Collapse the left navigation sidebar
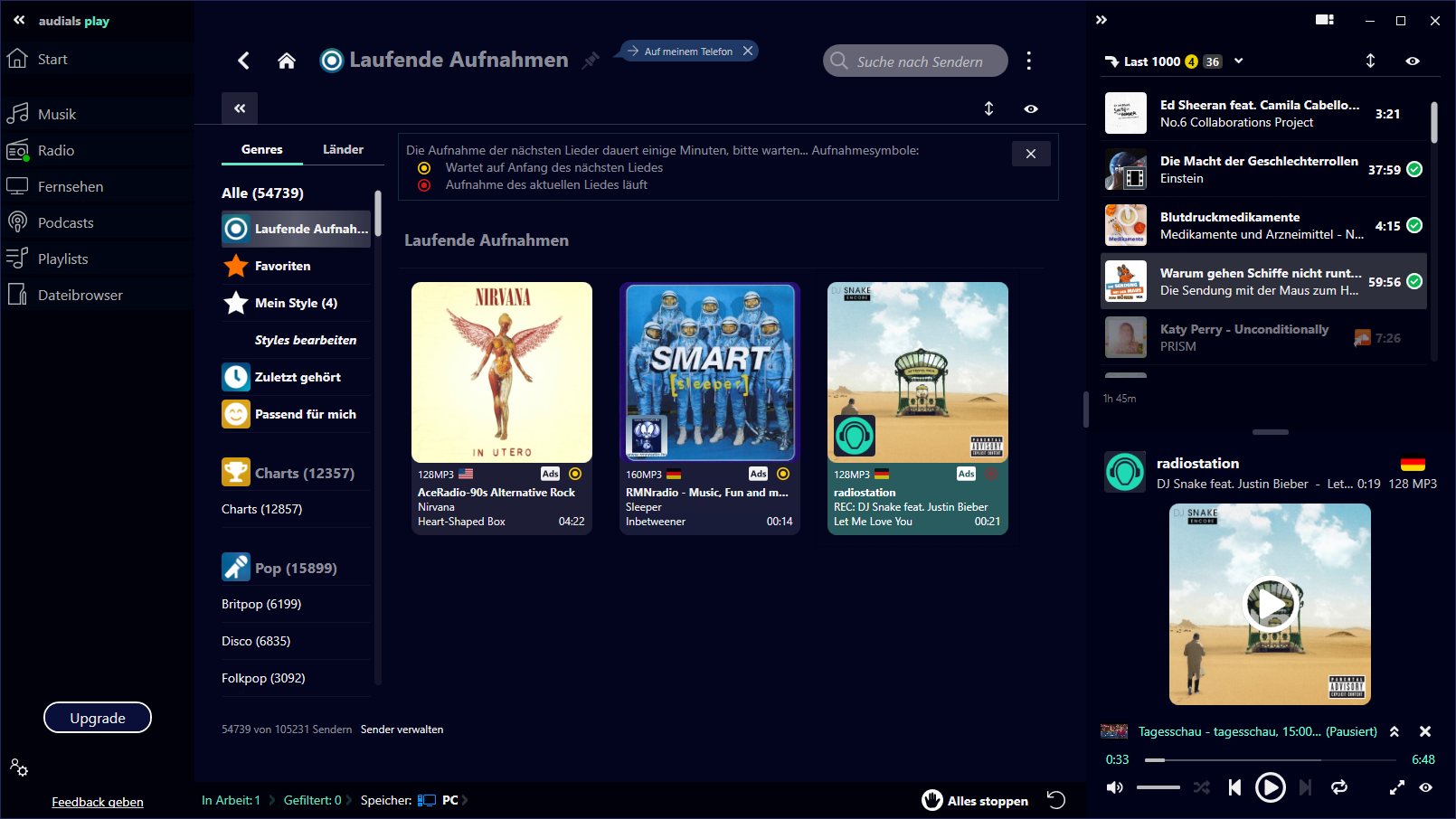The width and height of the screenshot is (1456, 819). (x=19, y=20)
